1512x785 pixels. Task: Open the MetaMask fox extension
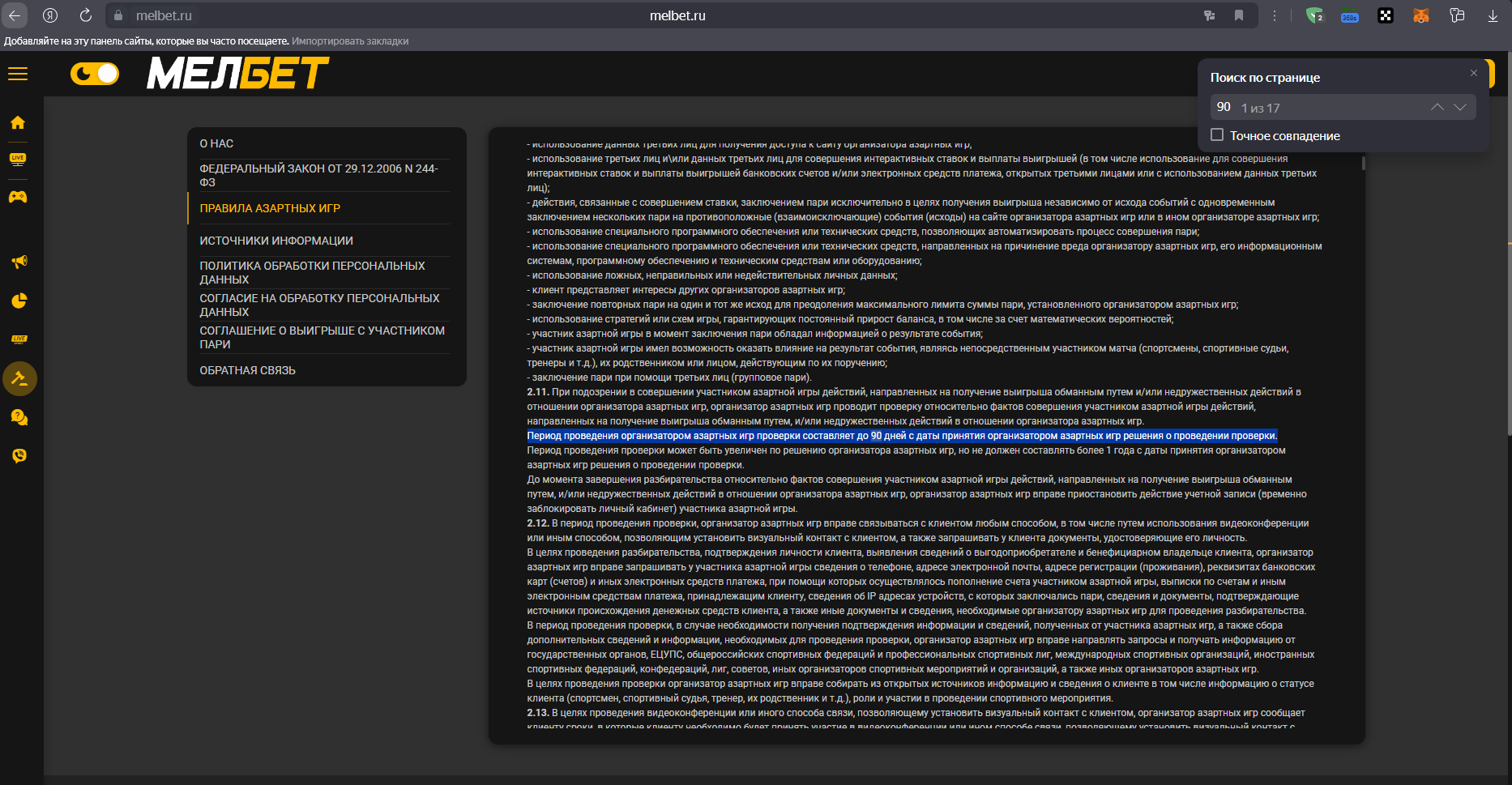tap(1420, 15)
